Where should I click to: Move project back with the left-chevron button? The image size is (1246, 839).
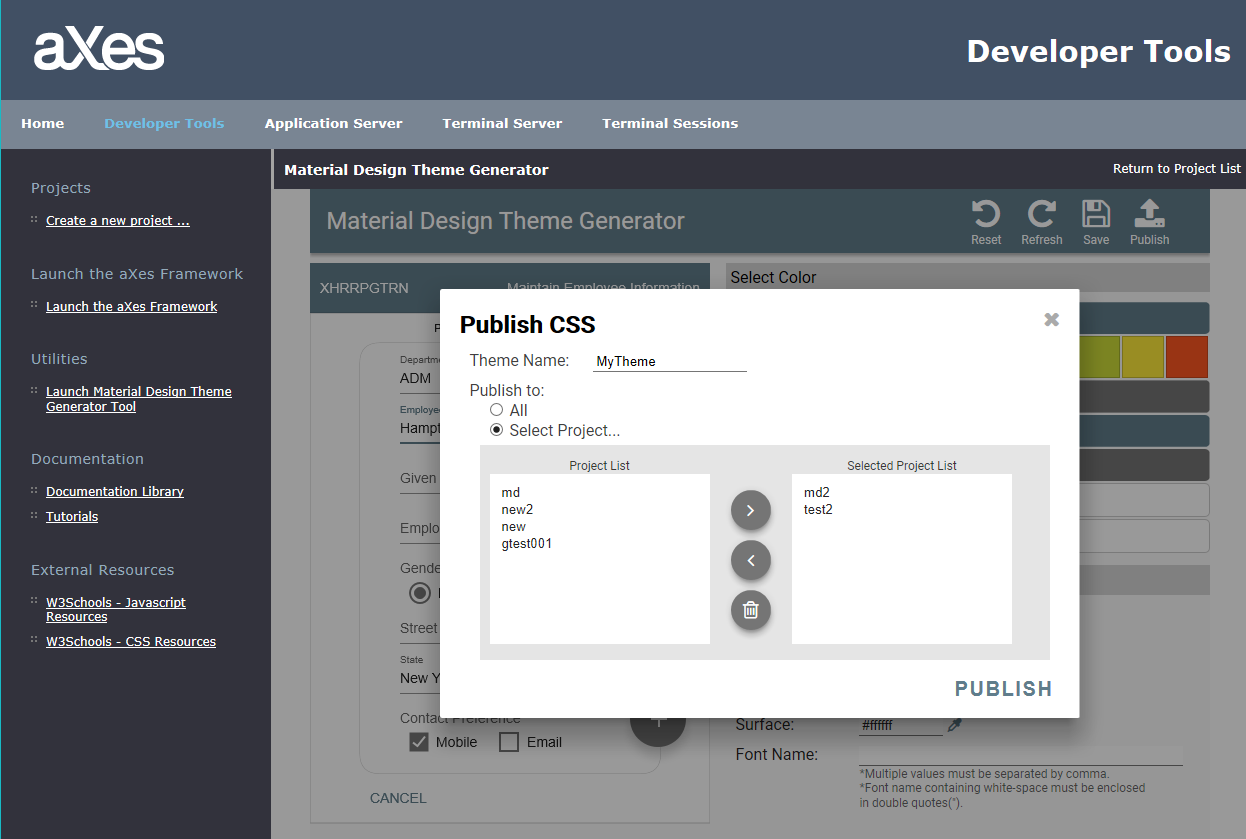[x=751, y=560]
